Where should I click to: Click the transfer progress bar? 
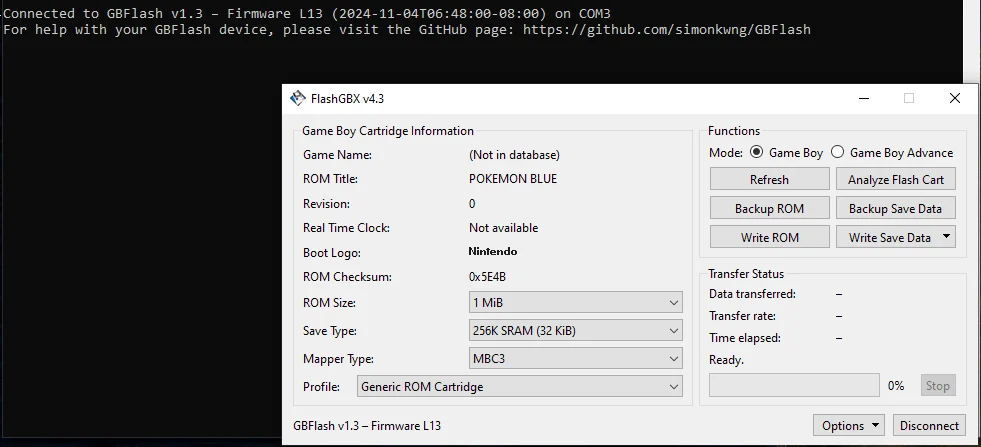[x=795, y=385]
